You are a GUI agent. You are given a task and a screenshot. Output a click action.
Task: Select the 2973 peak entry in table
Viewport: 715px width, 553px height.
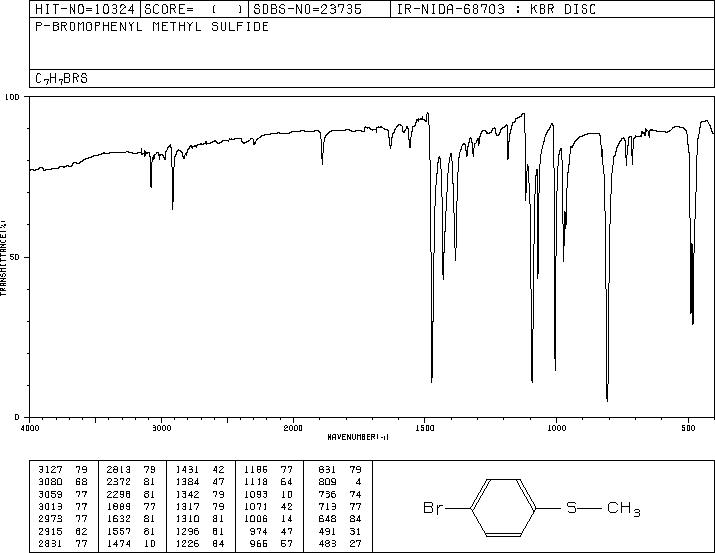[51, 519]
